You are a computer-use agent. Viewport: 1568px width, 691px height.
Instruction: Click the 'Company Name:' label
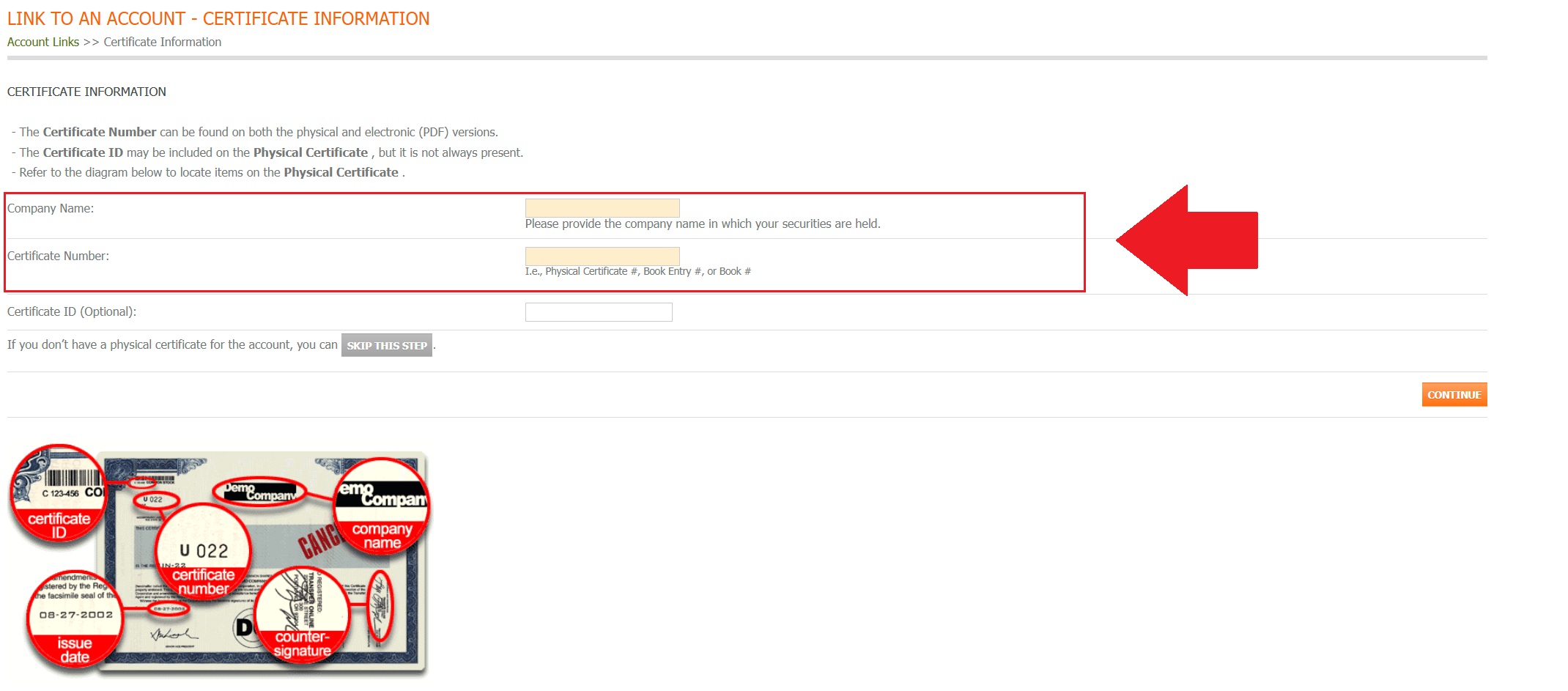[51, 209]
